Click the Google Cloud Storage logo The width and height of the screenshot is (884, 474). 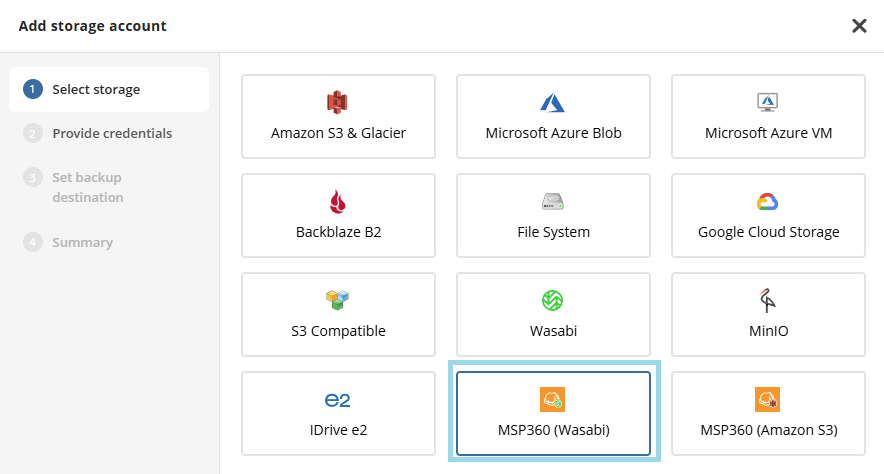(x=768, y=202)
